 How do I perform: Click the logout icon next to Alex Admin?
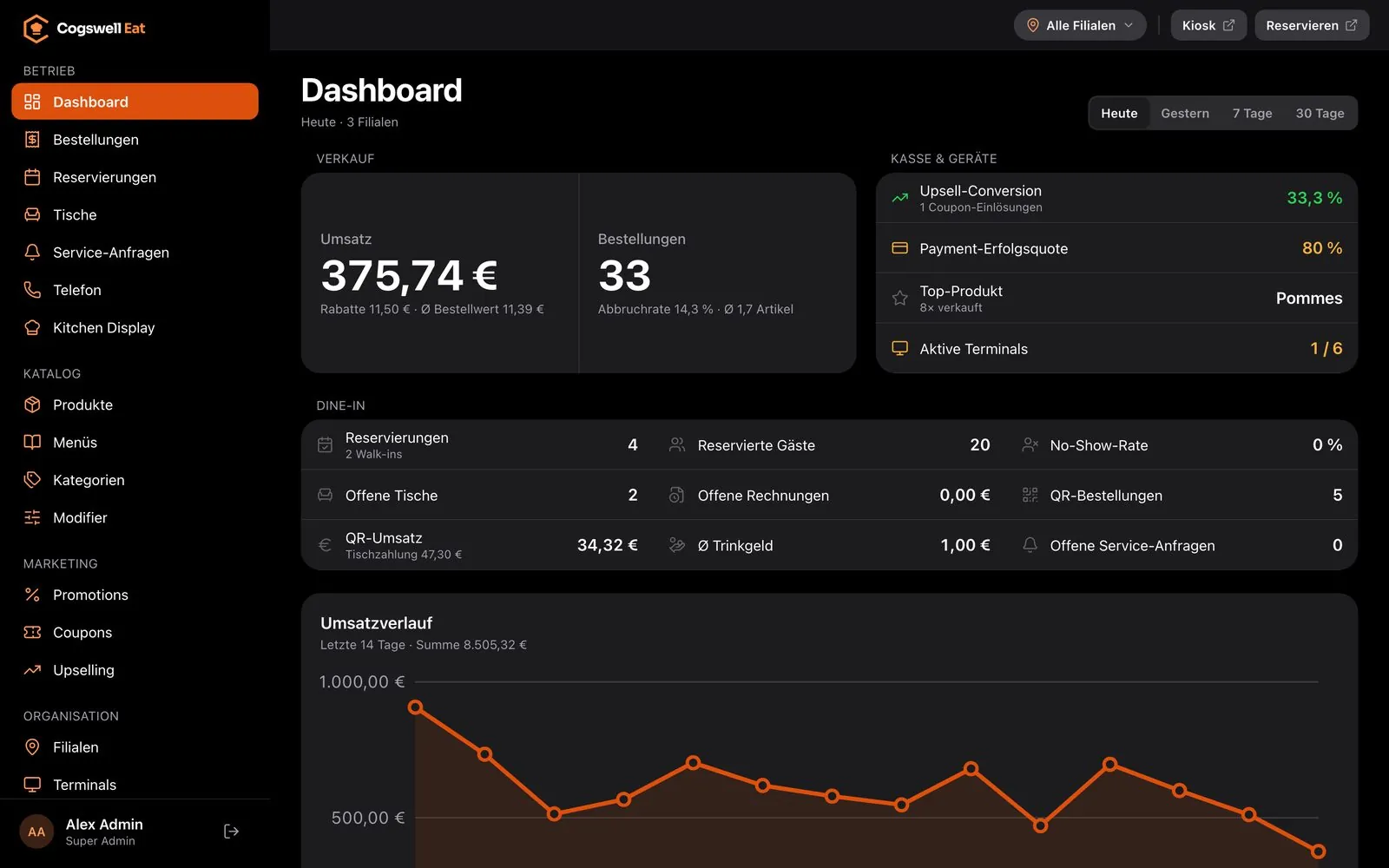pos(231,832)
